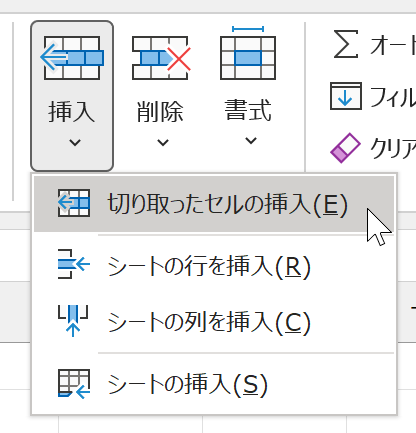Click the 書式 (Format) cells ribbon icon
This screenshot has width=416, height=433.
(248, 53)
